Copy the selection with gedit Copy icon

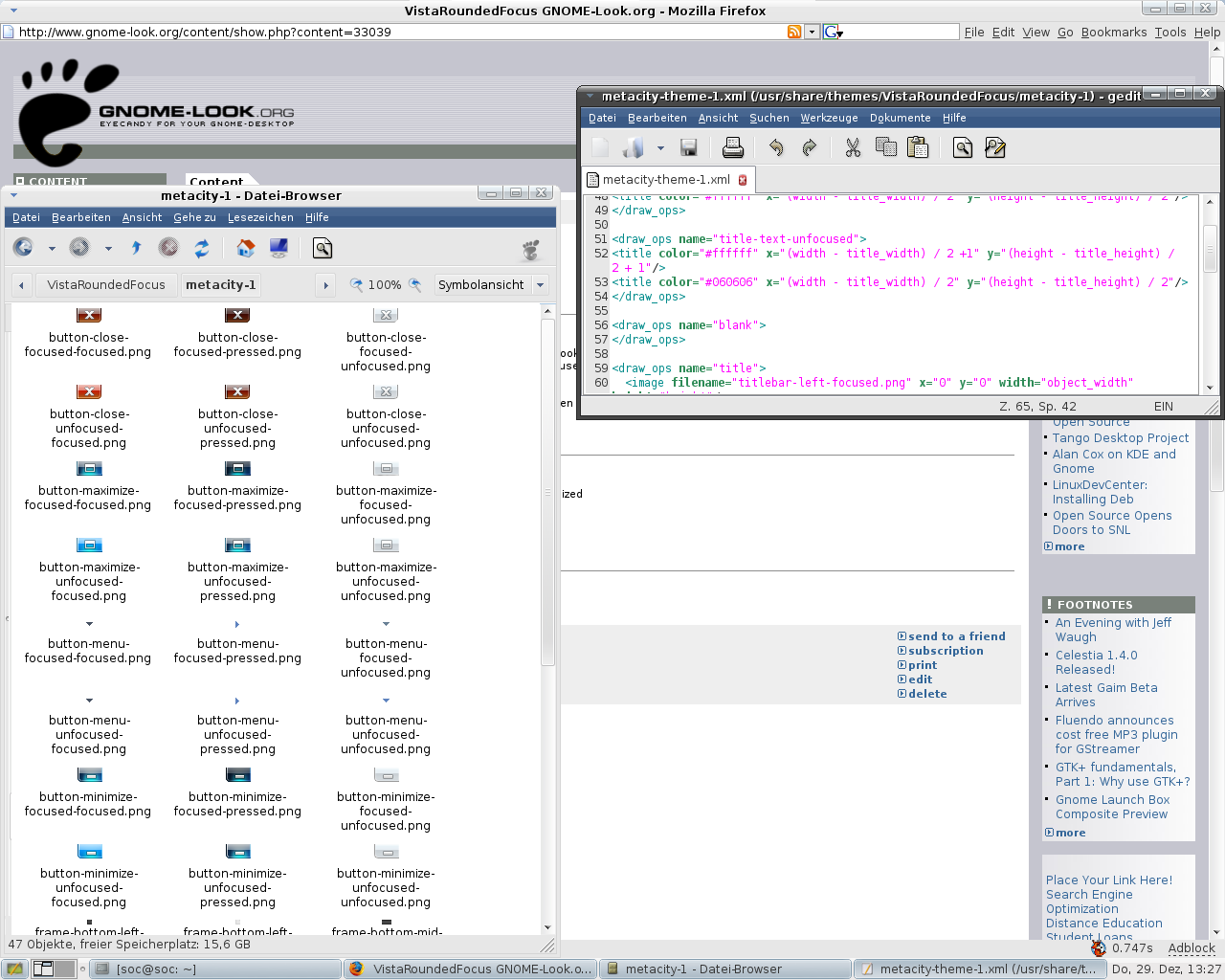click(x=886, y=147)
